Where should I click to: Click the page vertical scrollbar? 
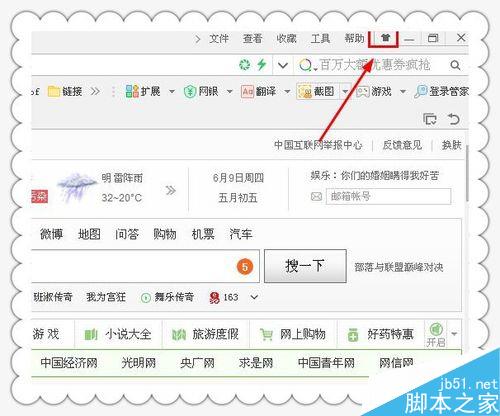(467, 173)
